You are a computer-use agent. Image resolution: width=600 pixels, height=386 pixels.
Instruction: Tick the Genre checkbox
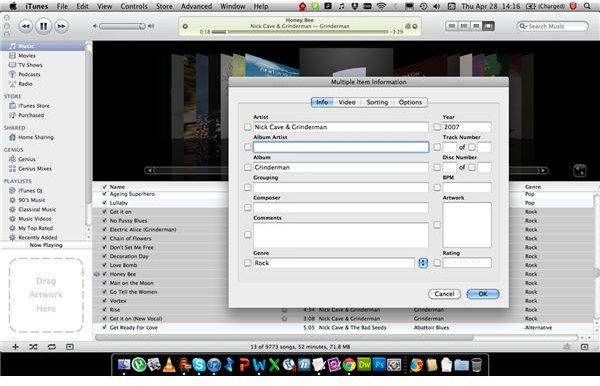(x=248, y=263)
